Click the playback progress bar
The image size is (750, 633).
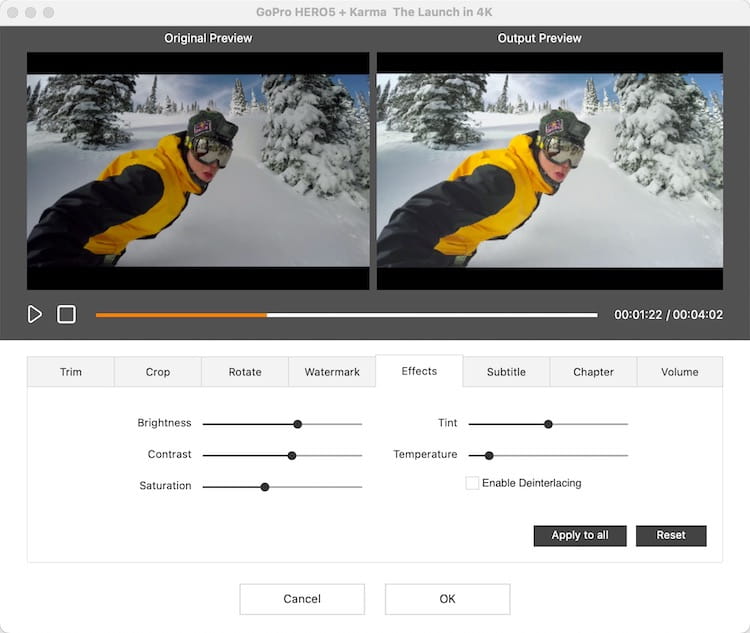click(346, 315)
